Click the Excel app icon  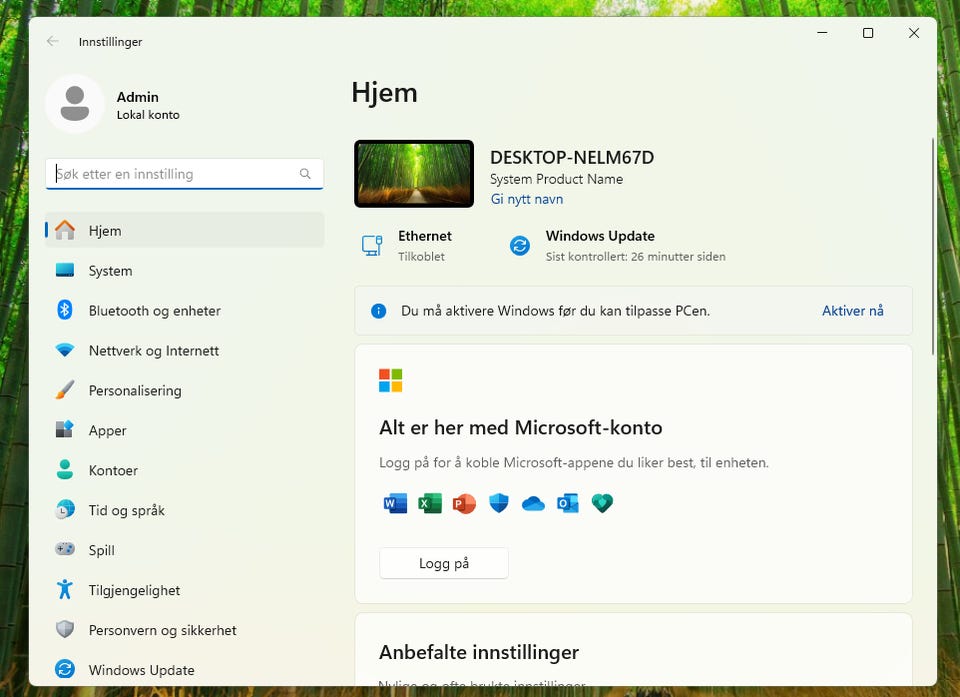(430, 503)
